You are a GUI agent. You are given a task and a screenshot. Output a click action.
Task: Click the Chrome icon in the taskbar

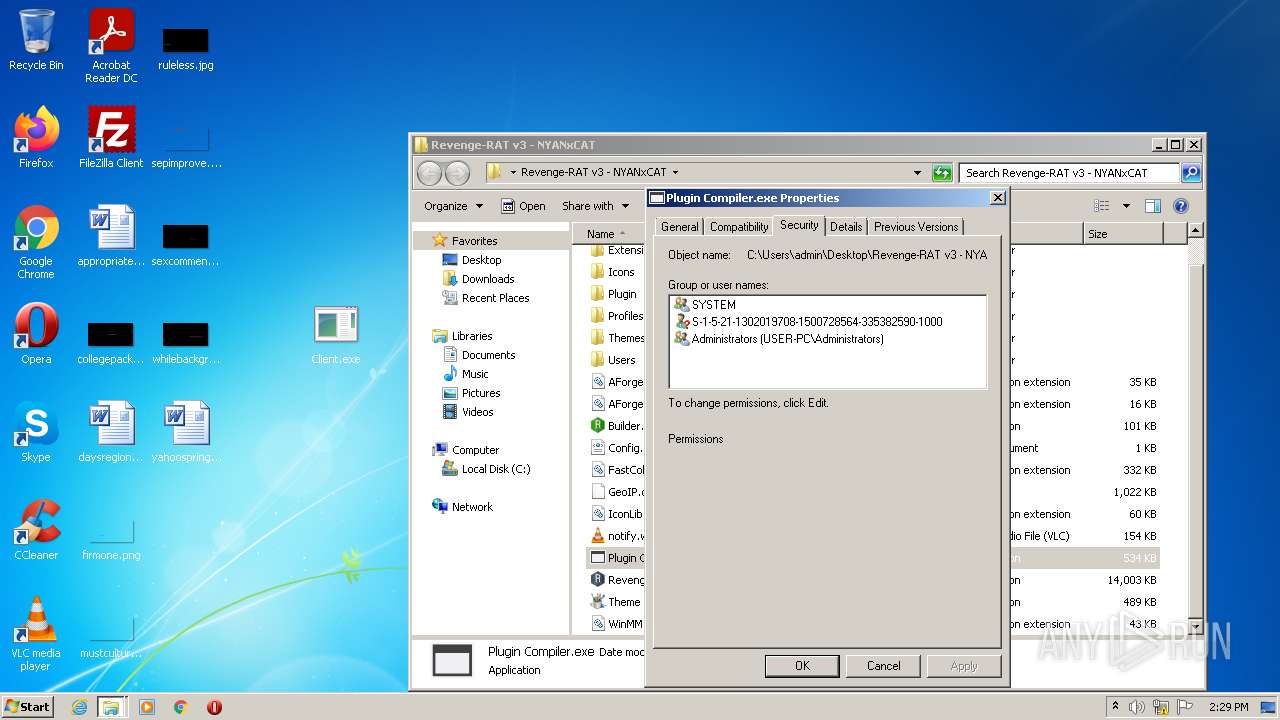click(x=181, y=707)
